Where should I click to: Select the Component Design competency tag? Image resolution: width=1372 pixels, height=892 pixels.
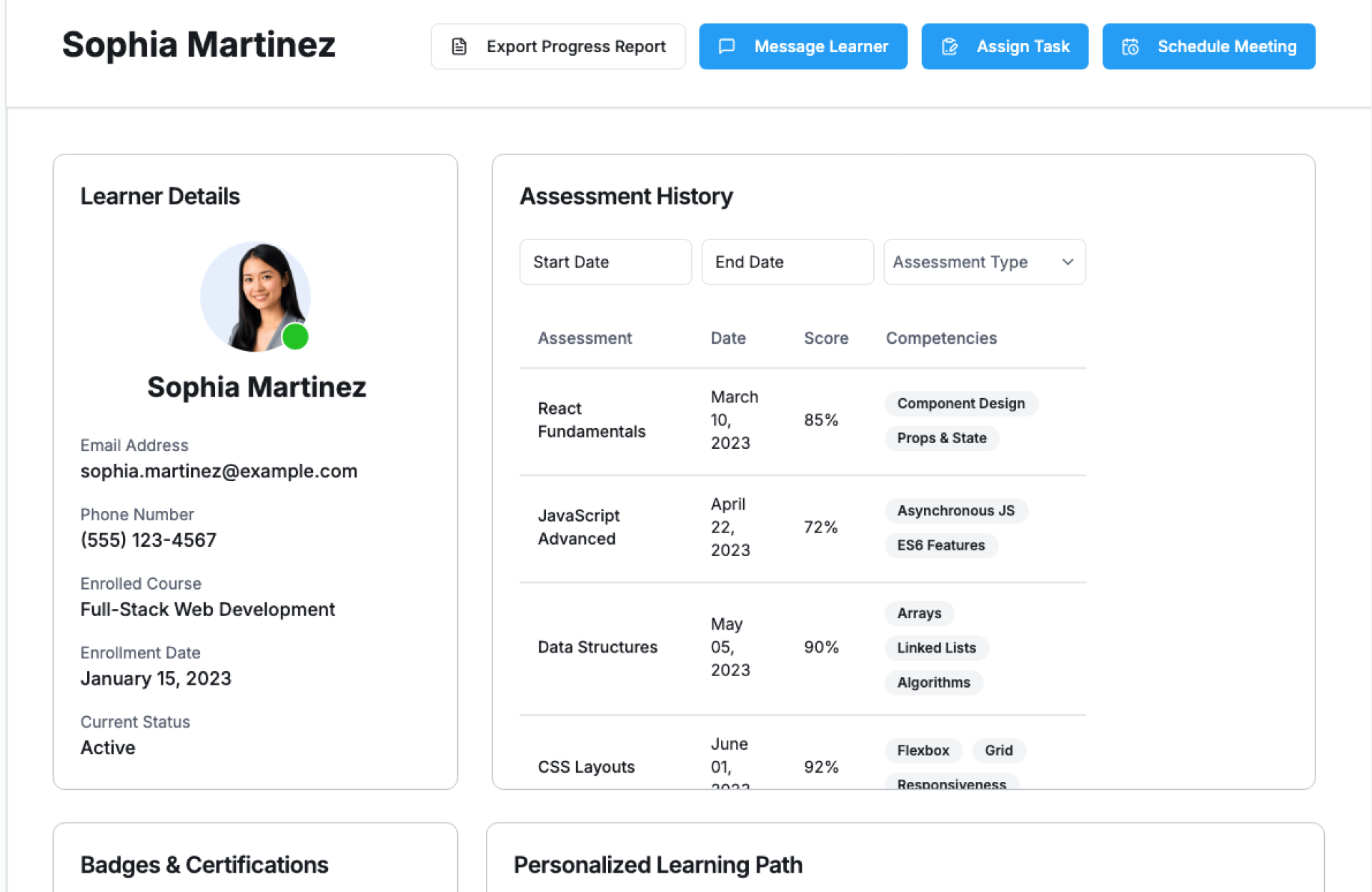960,404
